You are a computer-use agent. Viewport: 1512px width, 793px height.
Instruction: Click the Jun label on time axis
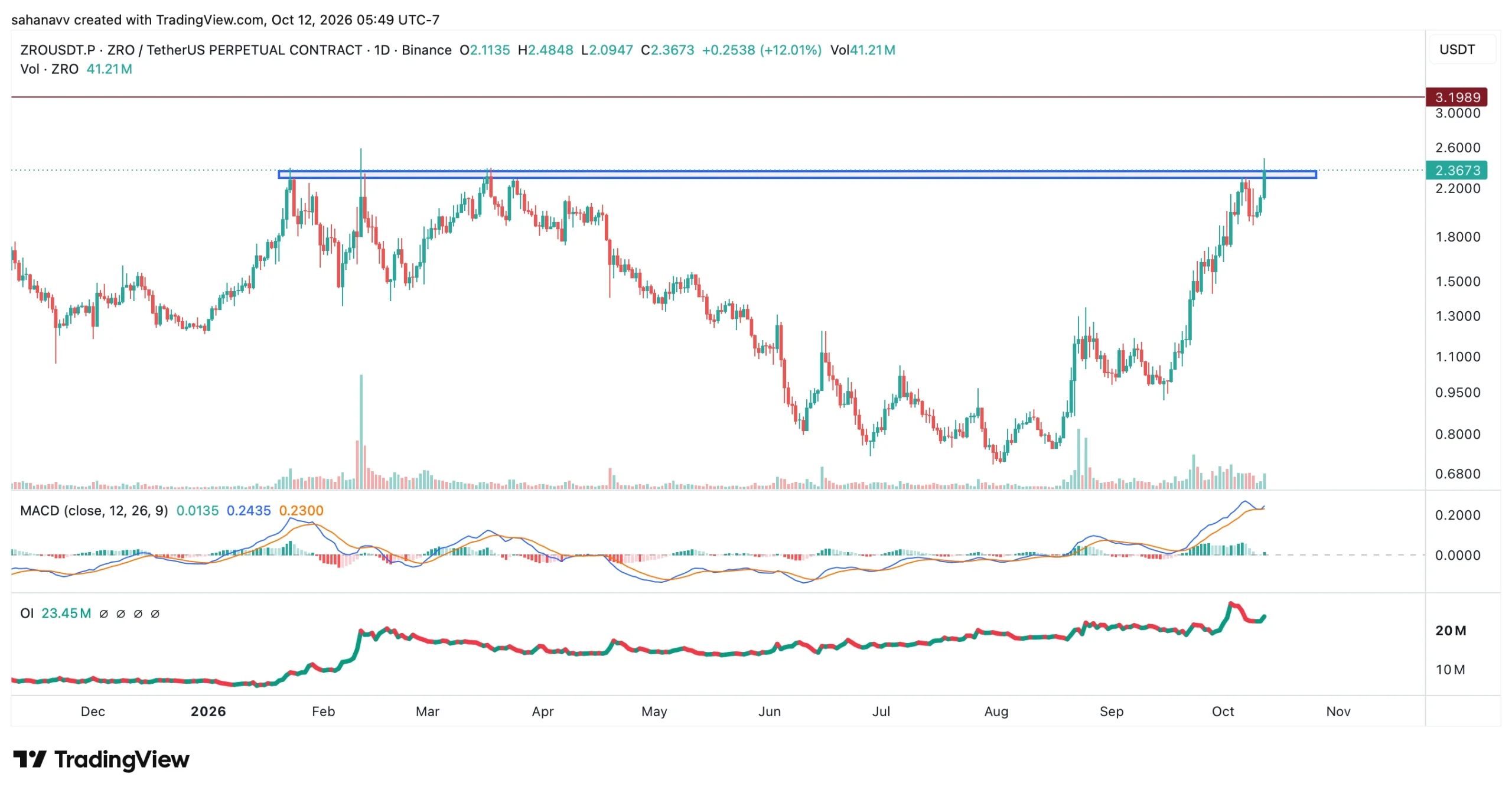point(770,712)
